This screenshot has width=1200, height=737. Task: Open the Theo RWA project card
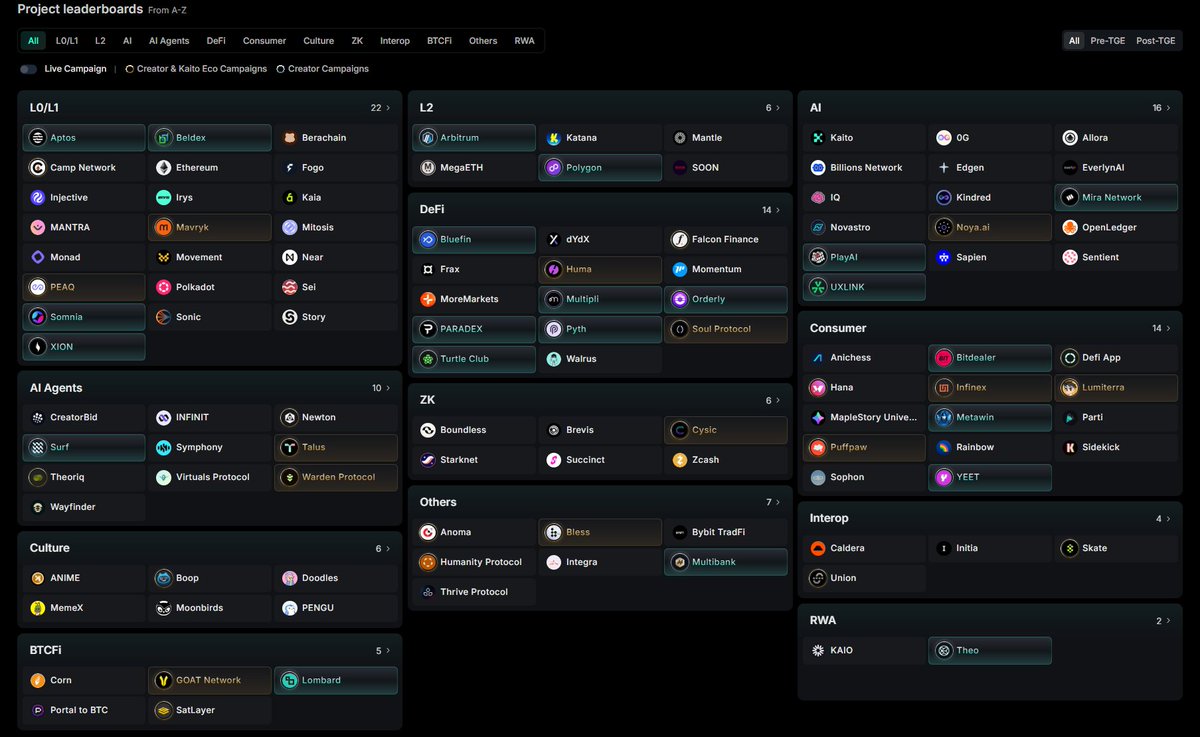[x=990, y=650]
